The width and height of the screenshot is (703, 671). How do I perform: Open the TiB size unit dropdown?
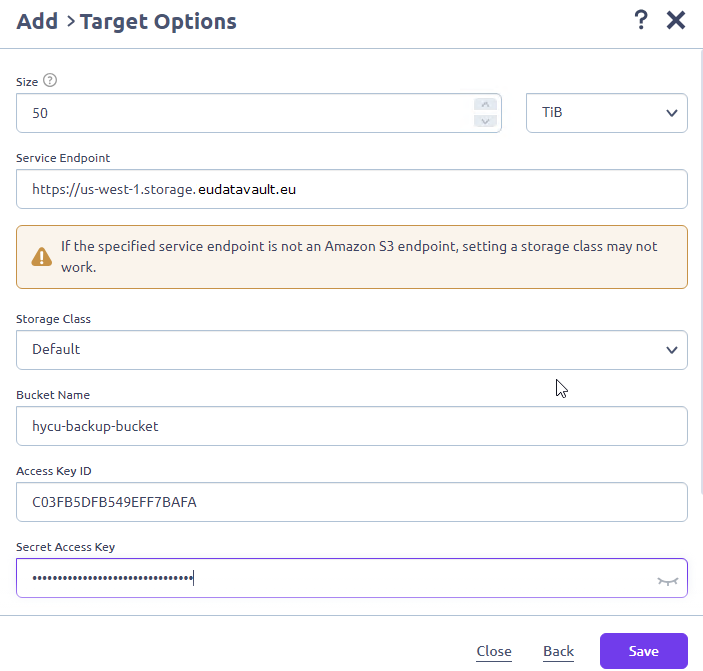607,113
